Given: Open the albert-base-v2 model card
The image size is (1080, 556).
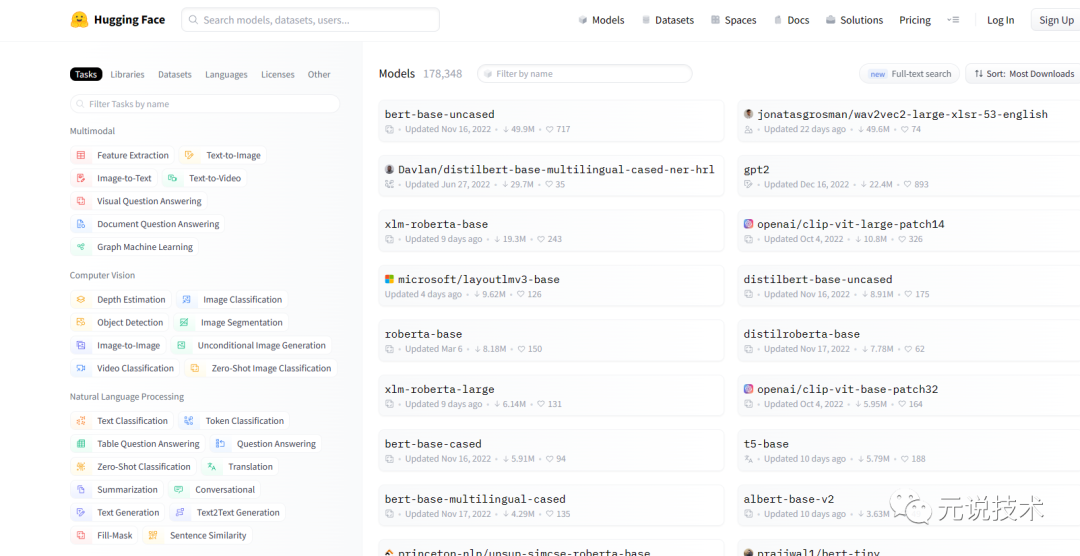Looking at the screenshot, I should pos(909,506).
